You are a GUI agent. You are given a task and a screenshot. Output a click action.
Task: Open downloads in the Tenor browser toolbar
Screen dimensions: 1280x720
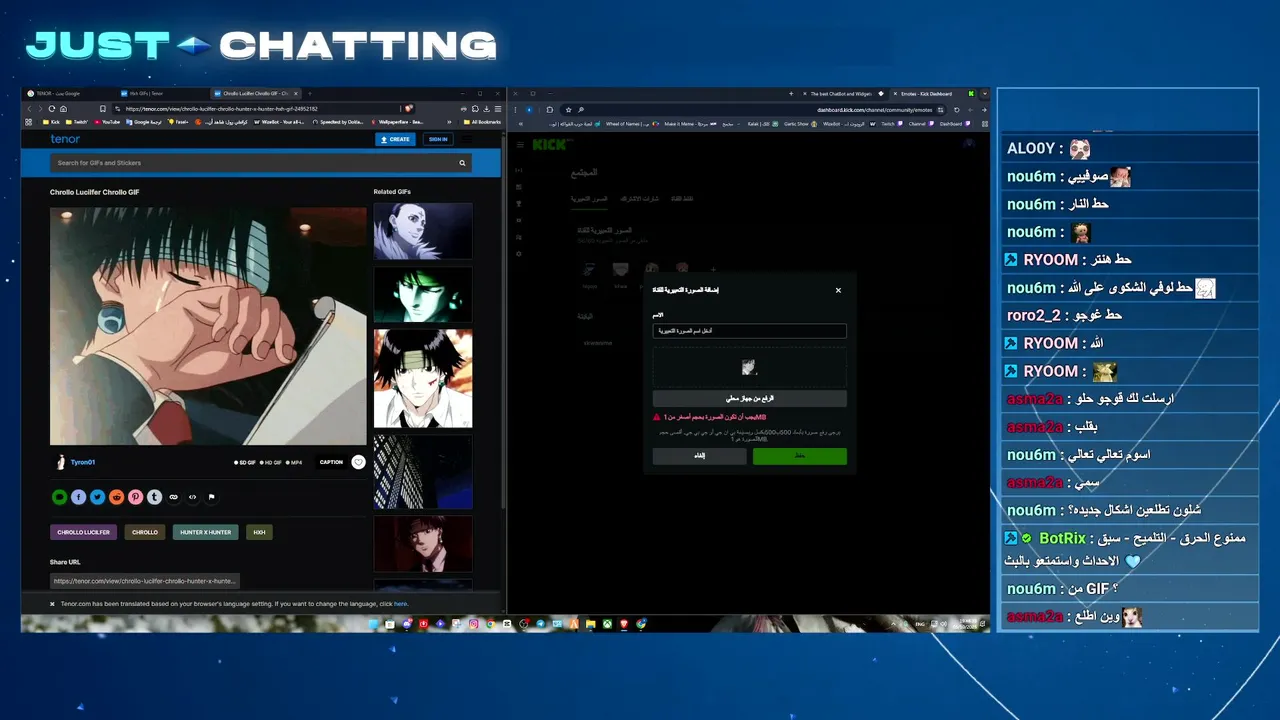[485, 108]
